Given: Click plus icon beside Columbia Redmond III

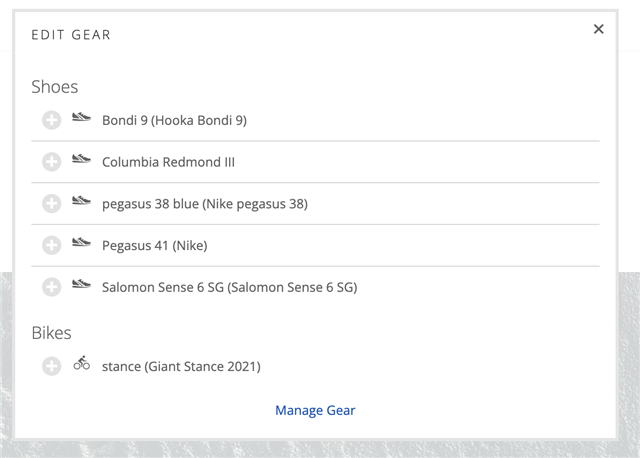Looking at the screenshot, I should point(52,162).
